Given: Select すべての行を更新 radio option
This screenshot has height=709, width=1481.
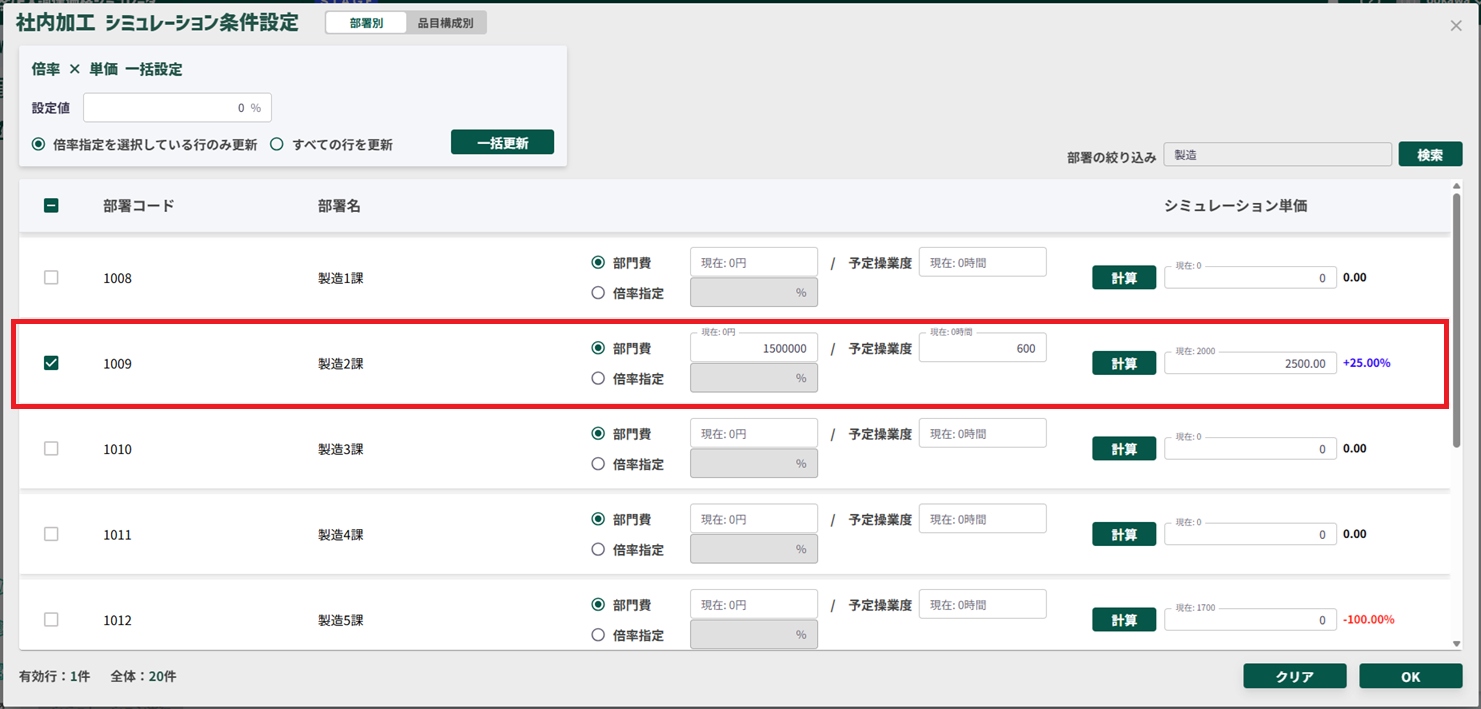Looking at the screenshot, I should (x=277, y=144).
